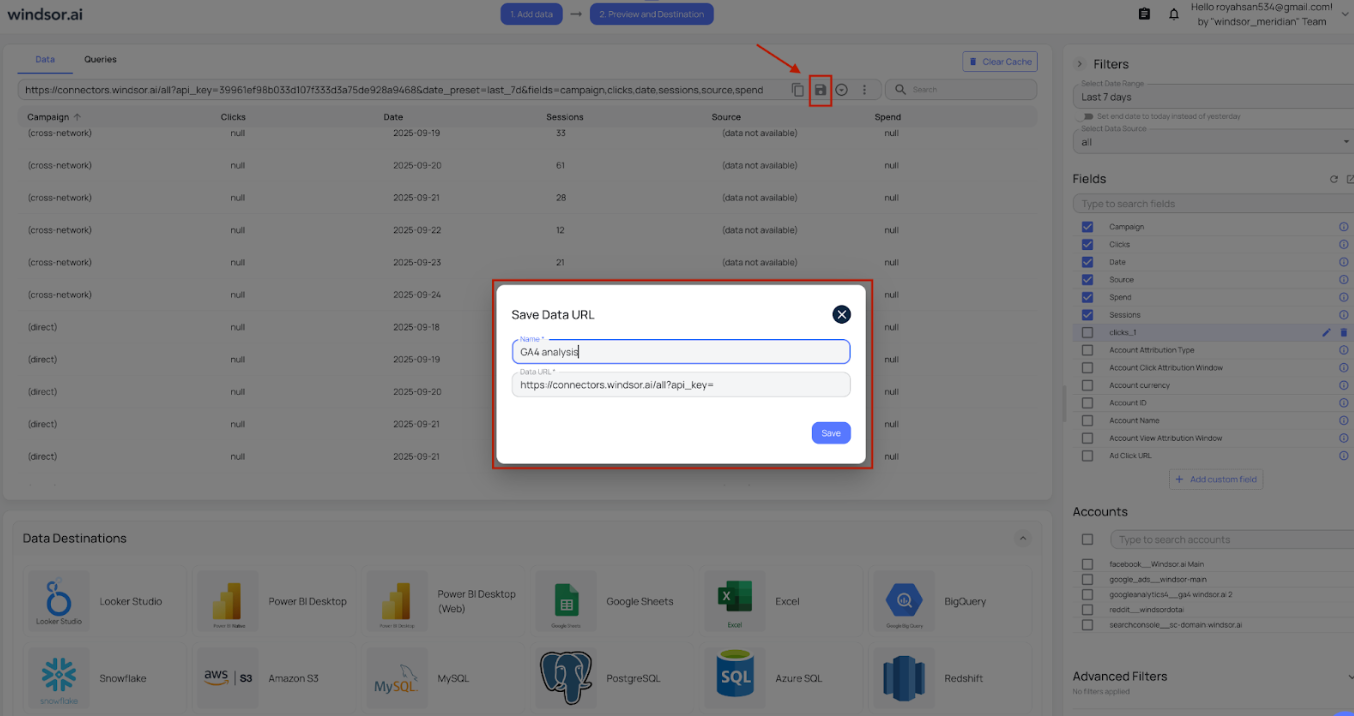Open the Preview and Destination step

tap(651, 14)
